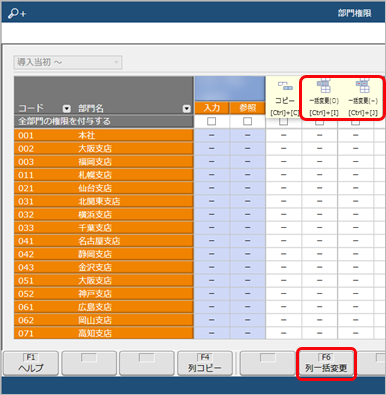The height and width of the screenshot is (395, 386).
Task: Open the 導入当初 period dropdown
Action: pyautogui.click(x=68, y=62)
